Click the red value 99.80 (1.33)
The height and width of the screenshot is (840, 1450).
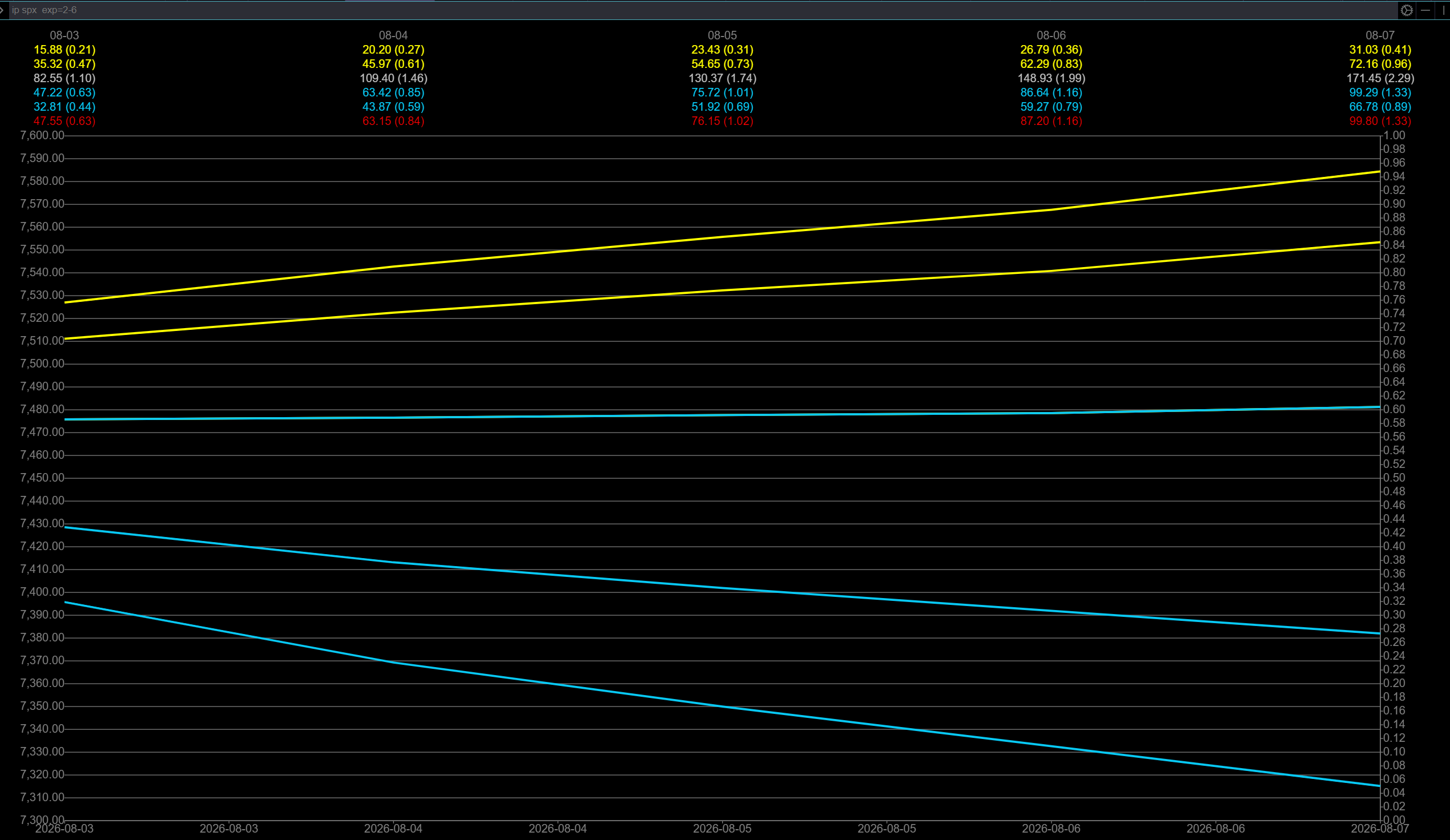click(x=1380, y=122)
